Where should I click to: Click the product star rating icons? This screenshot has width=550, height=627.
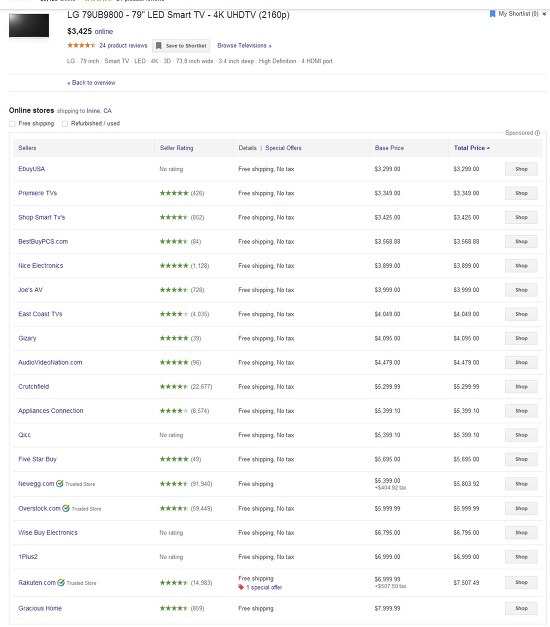tap(81, 46)
